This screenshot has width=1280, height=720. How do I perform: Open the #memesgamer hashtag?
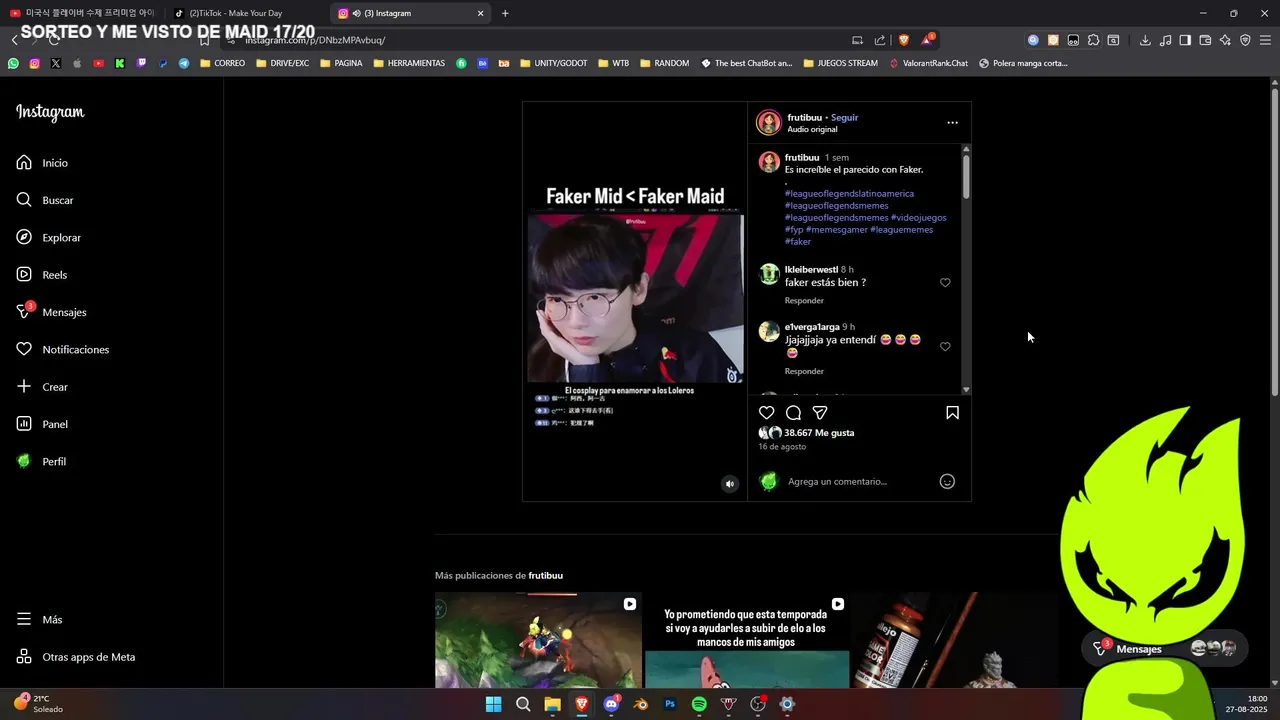(836, 229)
